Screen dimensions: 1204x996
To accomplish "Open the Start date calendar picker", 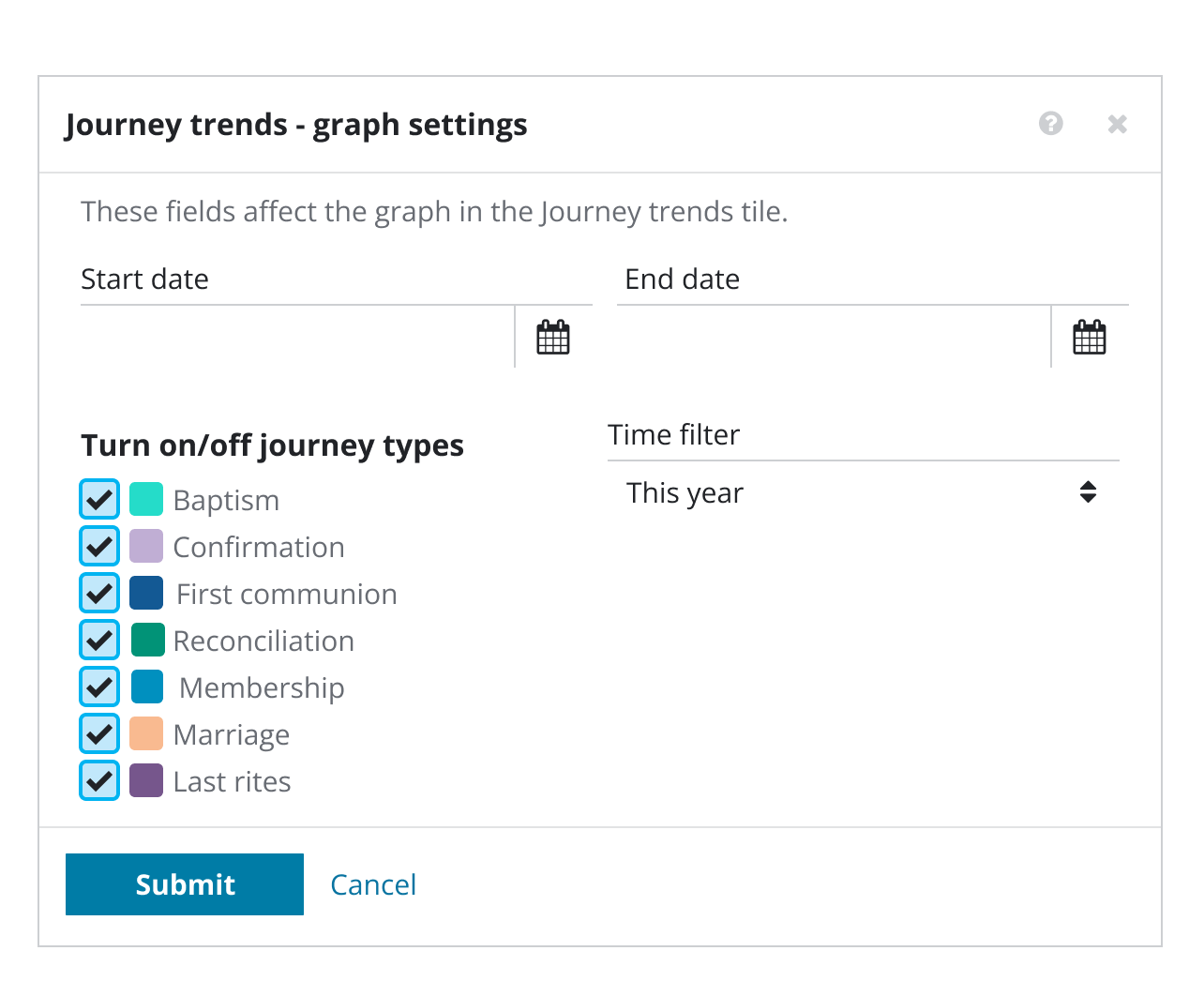I will pos(553,338).
